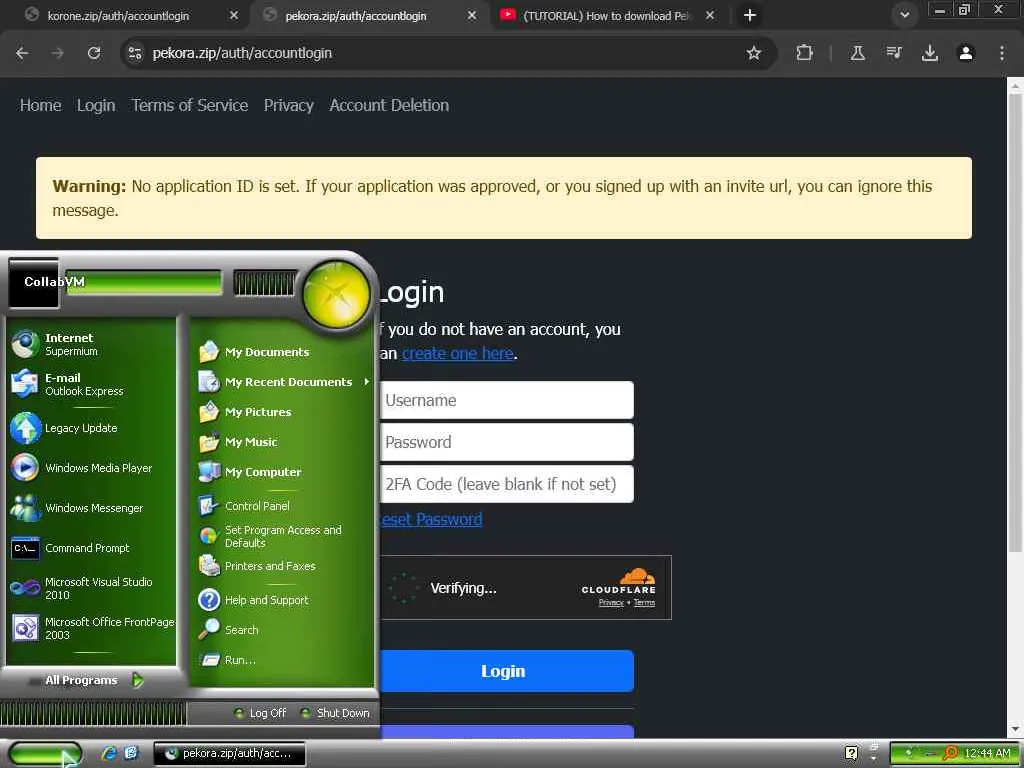The height and width of the screenshot is (768, 1024).
Task: Click the blue Login button
Action: pyautogui.click(x=507, y=671)
